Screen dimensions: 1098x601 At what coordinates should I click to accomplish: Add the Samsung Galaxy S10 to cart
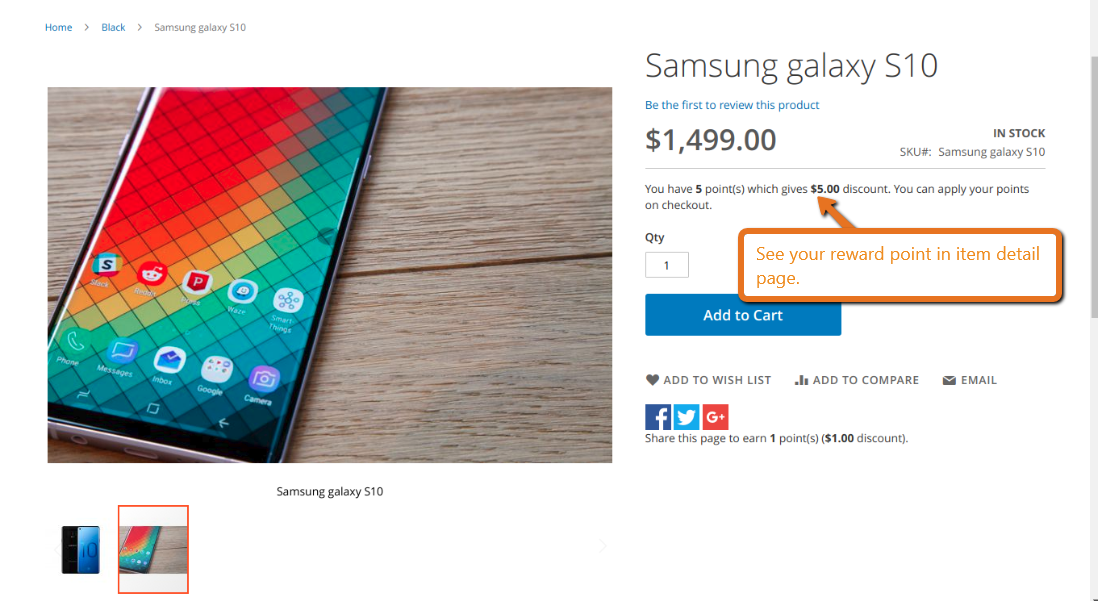point(743,315)
